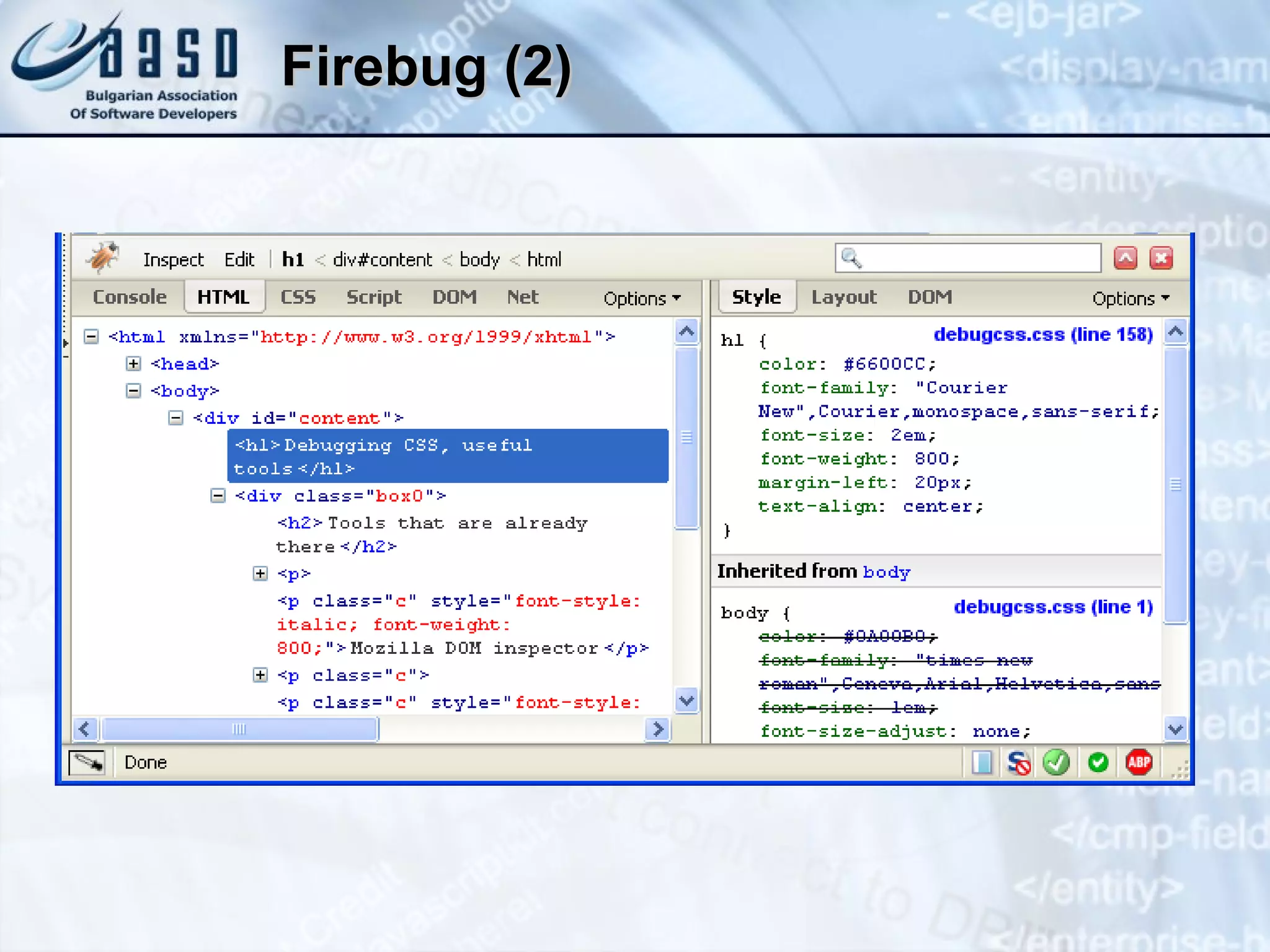The height and width of the screenshot is (952, 1270).
Task: Switch to the Layout side tab
Action: (x=844, y=297)
